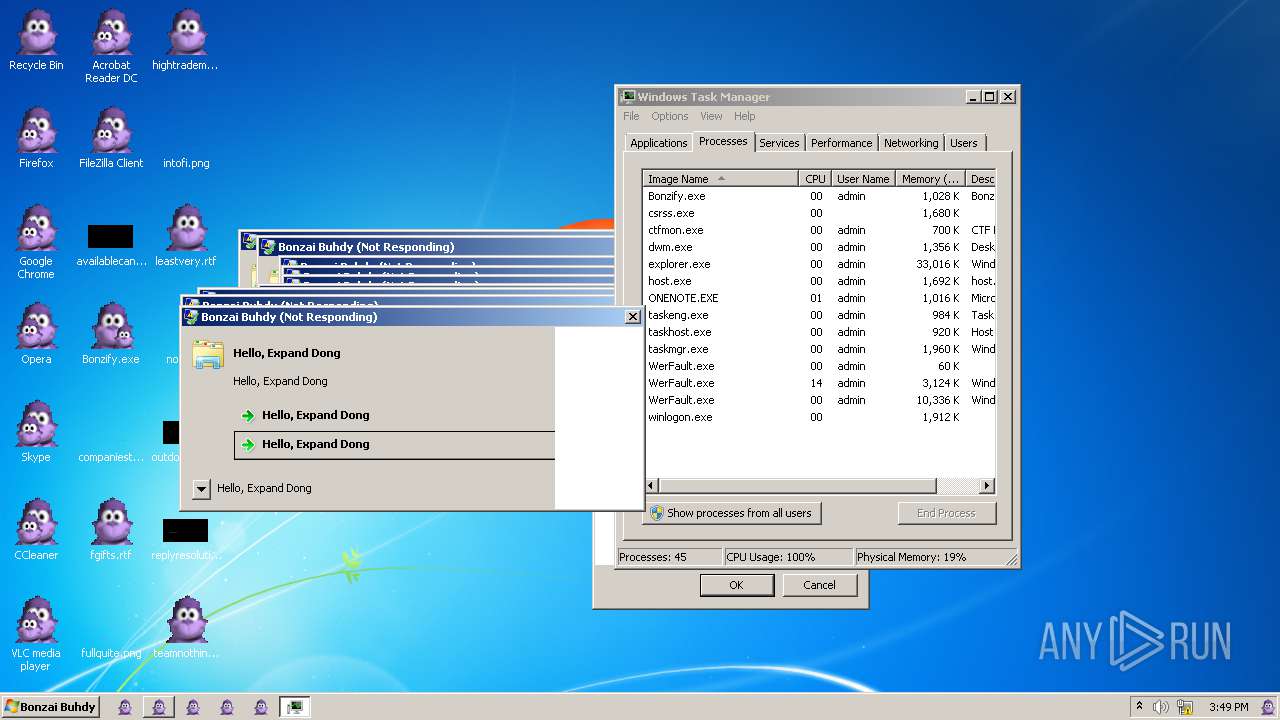
Task: Open View menu in Task Manager
Action: pos(711,116)
